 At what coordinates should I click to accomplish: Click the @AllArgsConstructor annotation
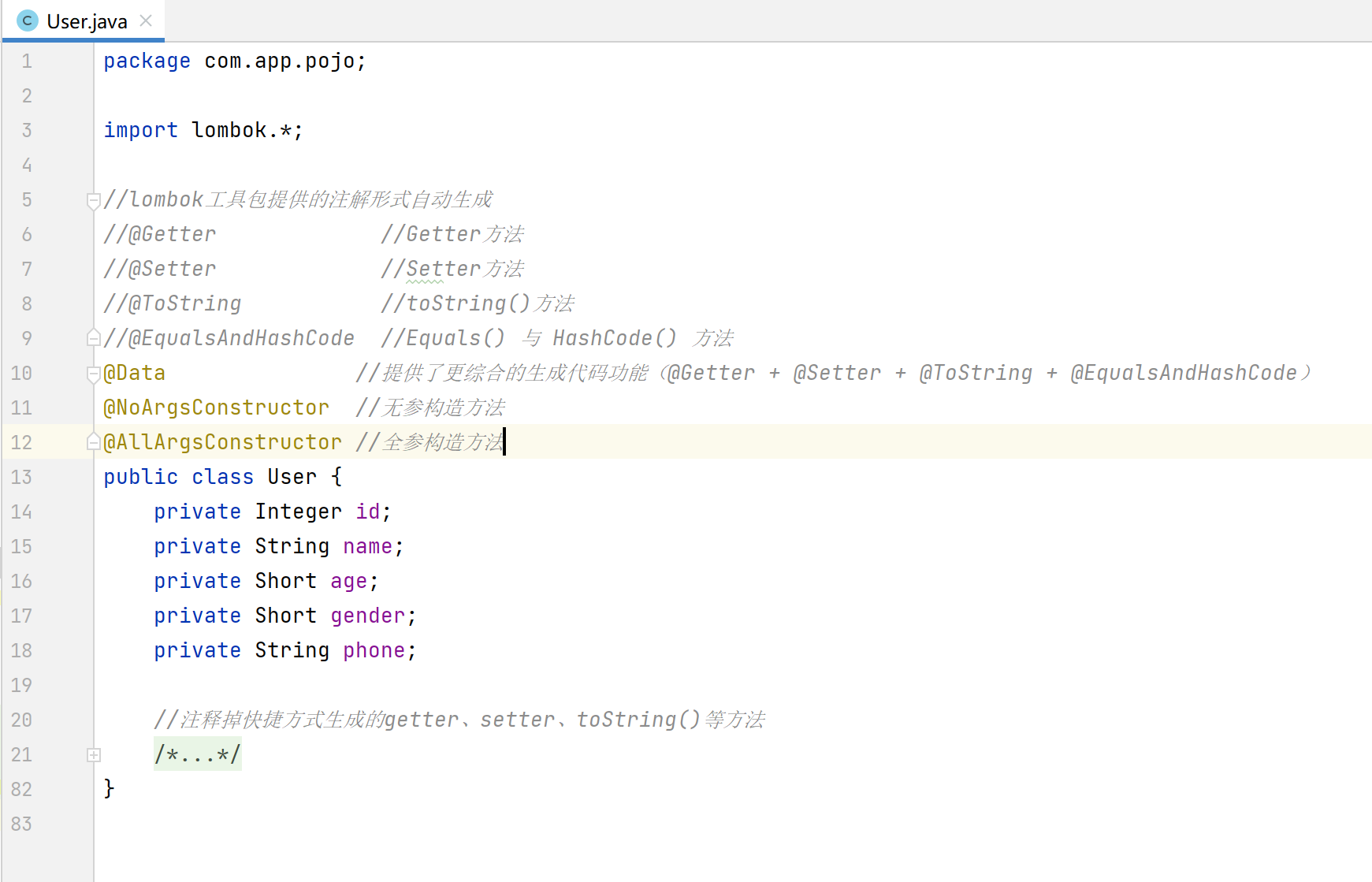click(x=222, y=442)
